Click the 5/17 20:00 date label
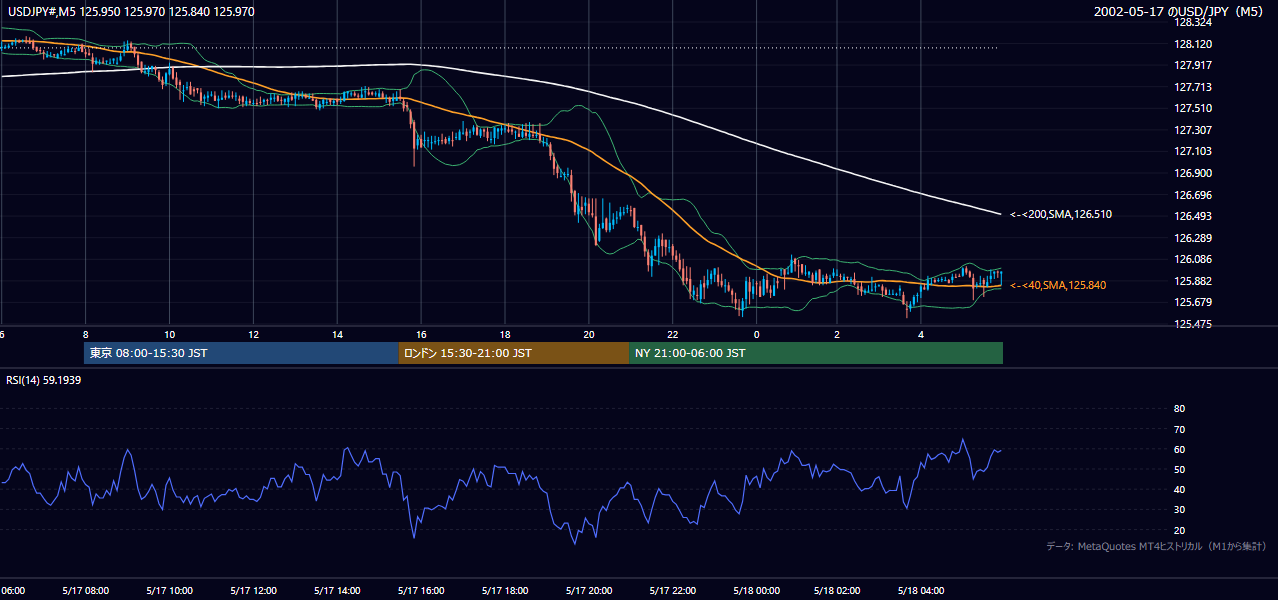This screenshot has width=1278, height=600. pyautogui.click(x=589, y=590)
